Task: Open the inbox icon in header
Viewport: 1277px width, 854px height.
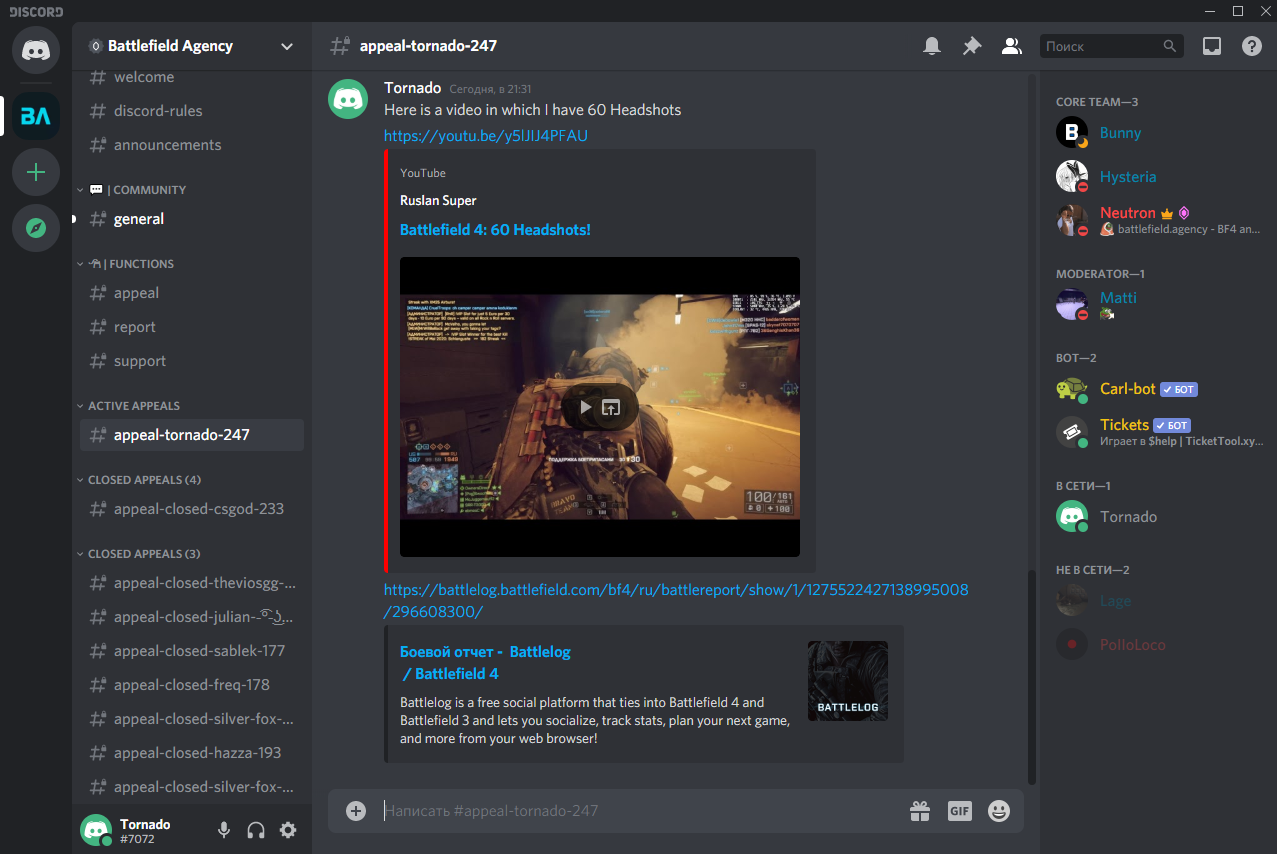Action: (1212, 46)
